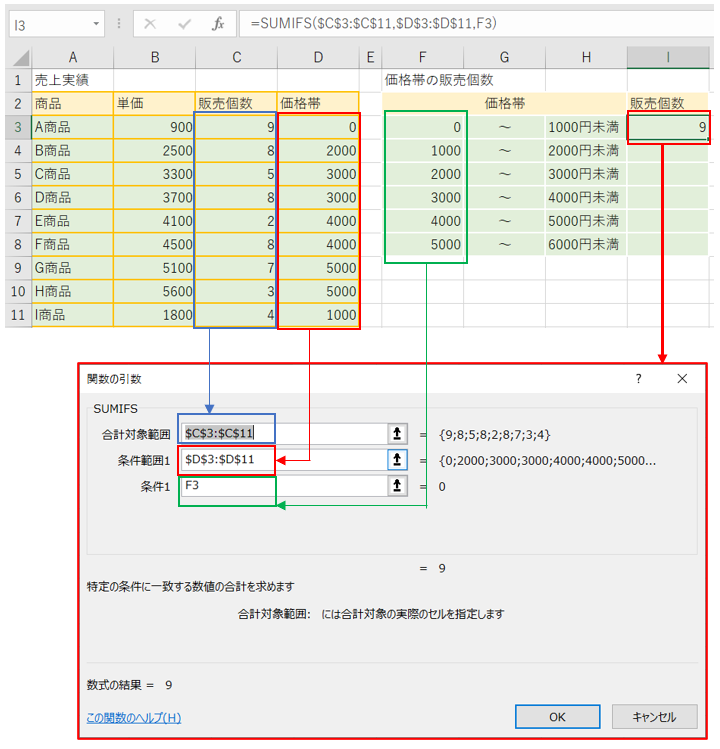Click the 条件1 input field containing F3
Image resolution: width=720 pixels, height=749 pixels.
coord(285,485)
